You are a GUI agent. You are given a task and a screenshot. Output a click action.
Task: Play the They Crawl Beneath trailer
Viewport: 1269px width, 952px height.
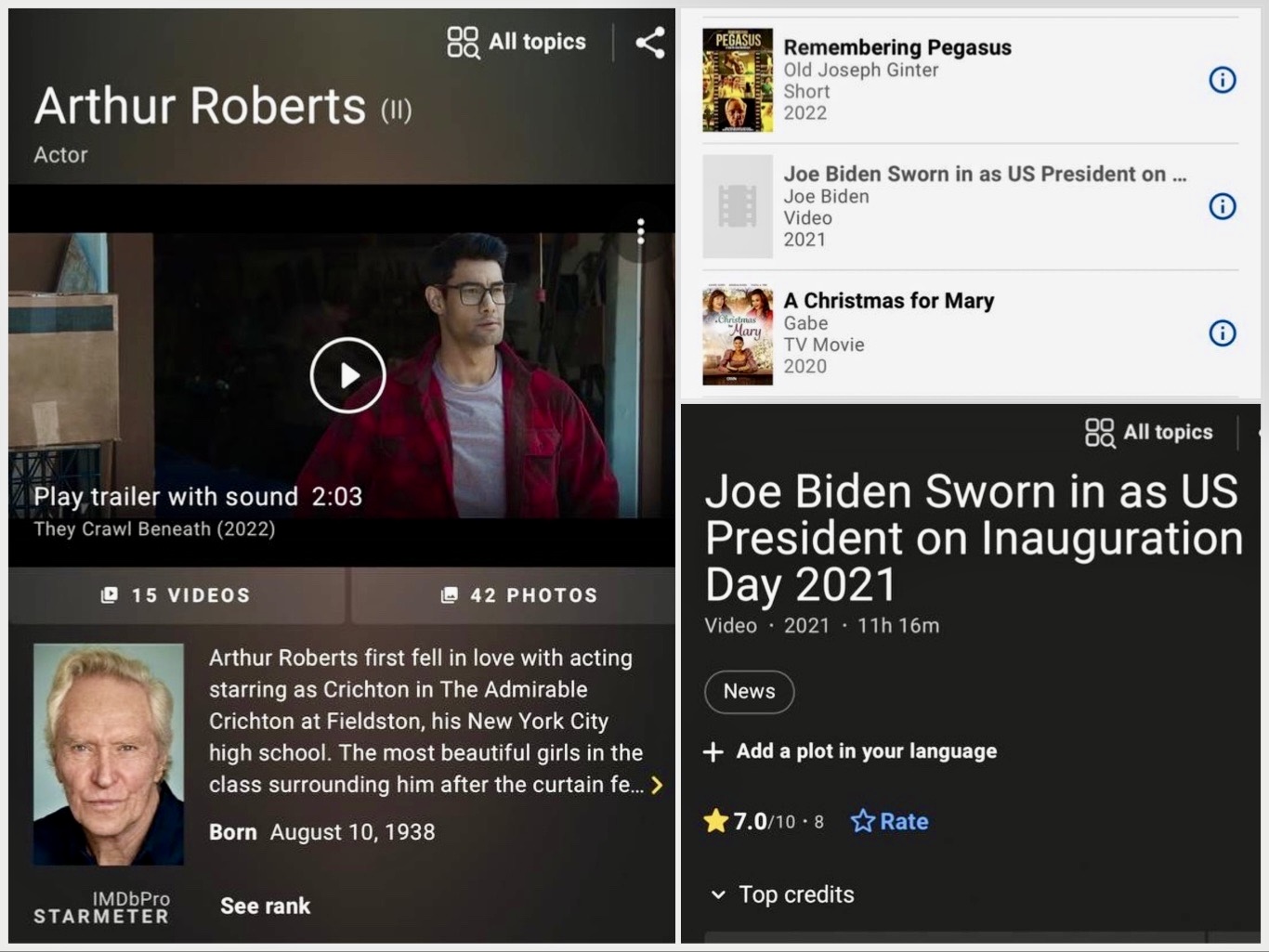coord(347,375)
